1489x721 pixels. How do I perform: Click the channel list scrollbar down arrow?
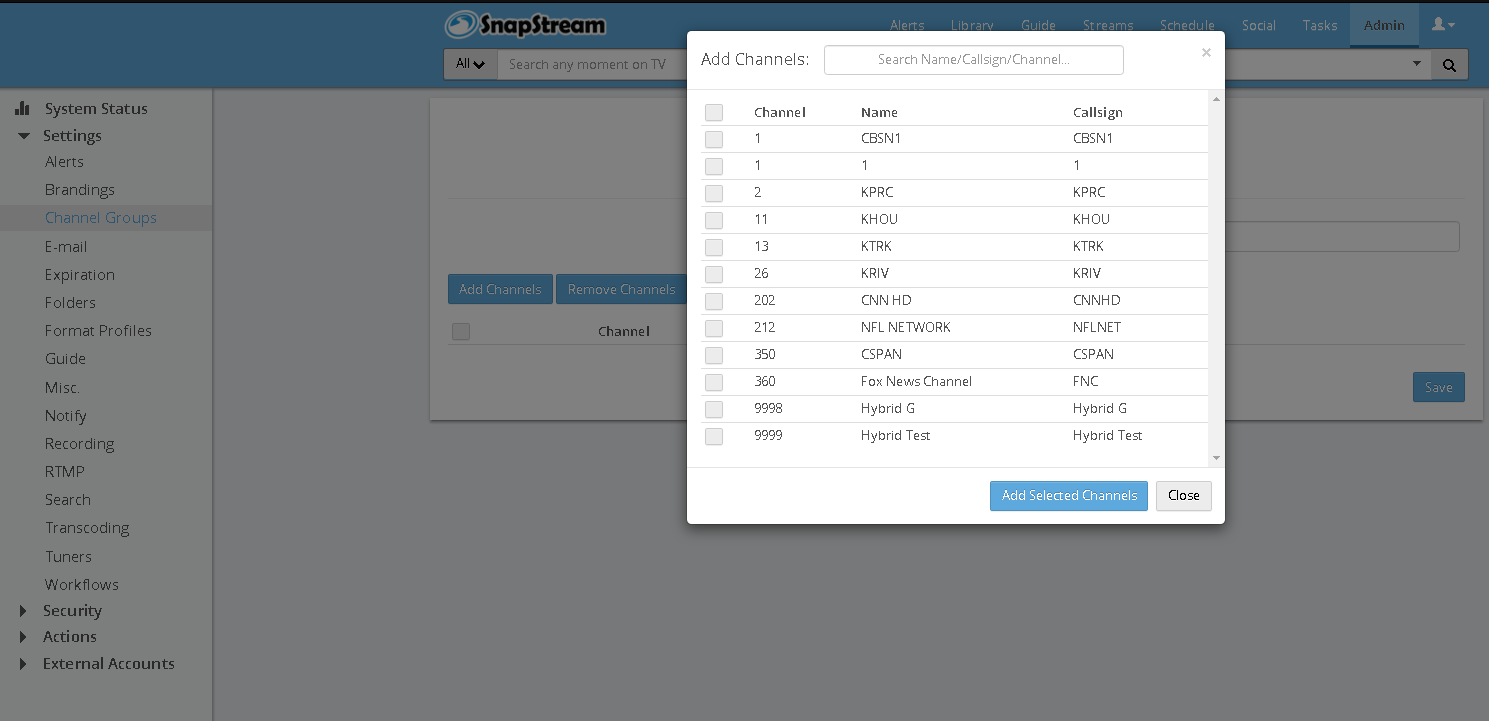pos(1216,458)
